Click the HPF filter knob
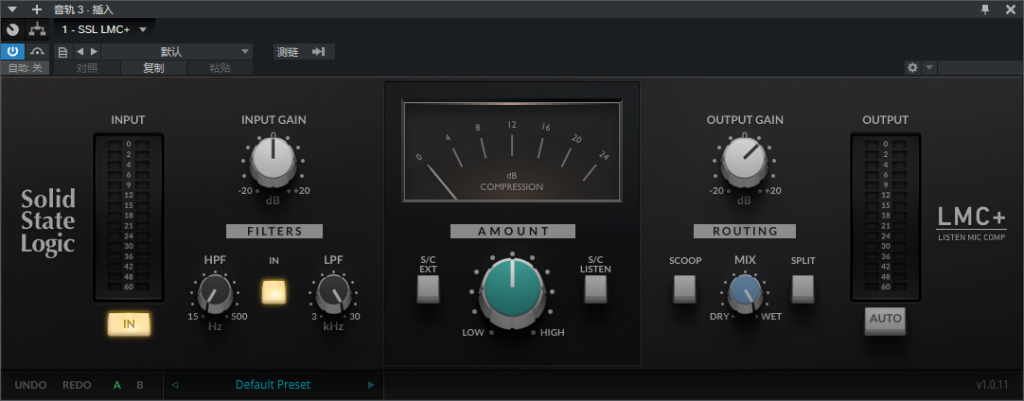 (x=215, y=293)
